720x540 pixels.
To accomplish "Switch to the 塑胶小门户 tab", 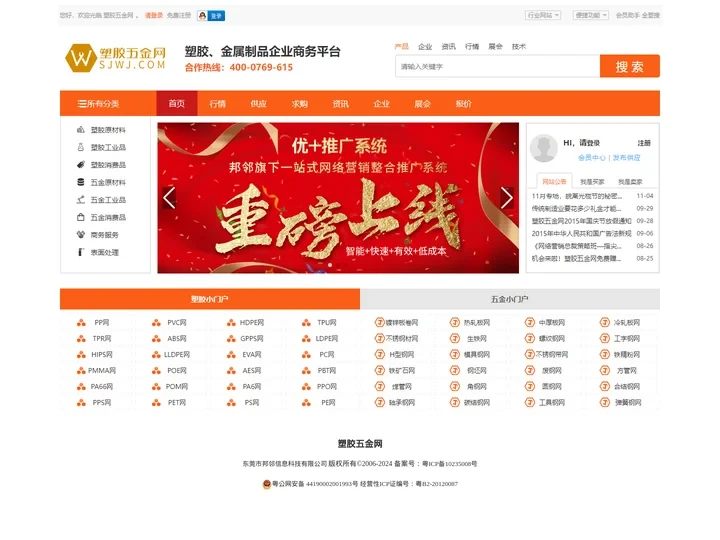I will pos(210,299).
